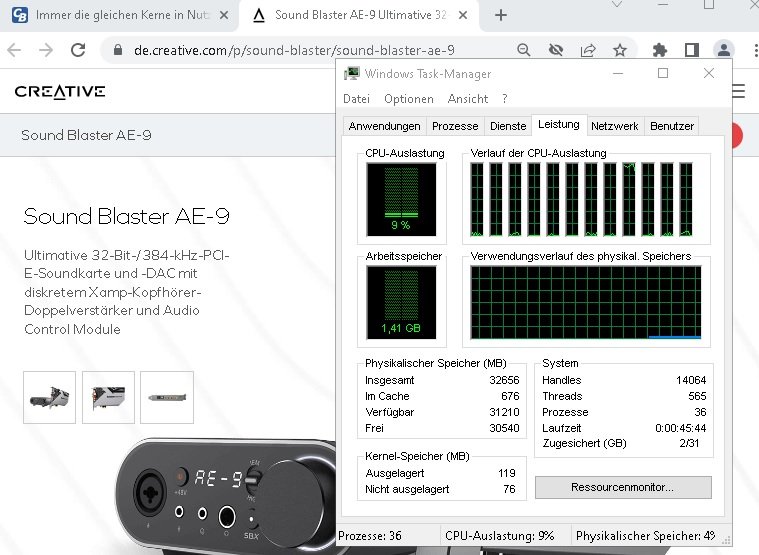
Task: Click the Arbeitsspeicher 1,41 GB gauge
Action: [x=401, y=302]
